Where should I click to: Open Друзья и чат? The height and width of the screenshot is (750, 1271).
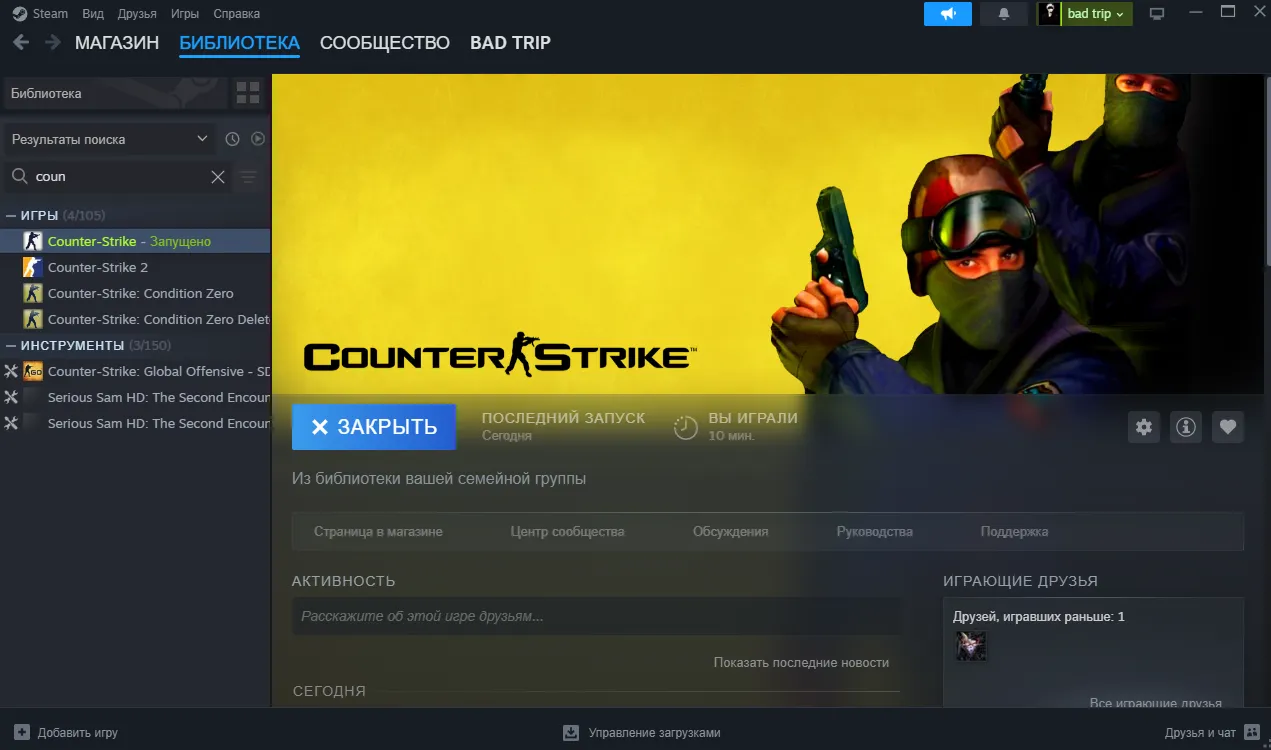[x=1211, y=732]
